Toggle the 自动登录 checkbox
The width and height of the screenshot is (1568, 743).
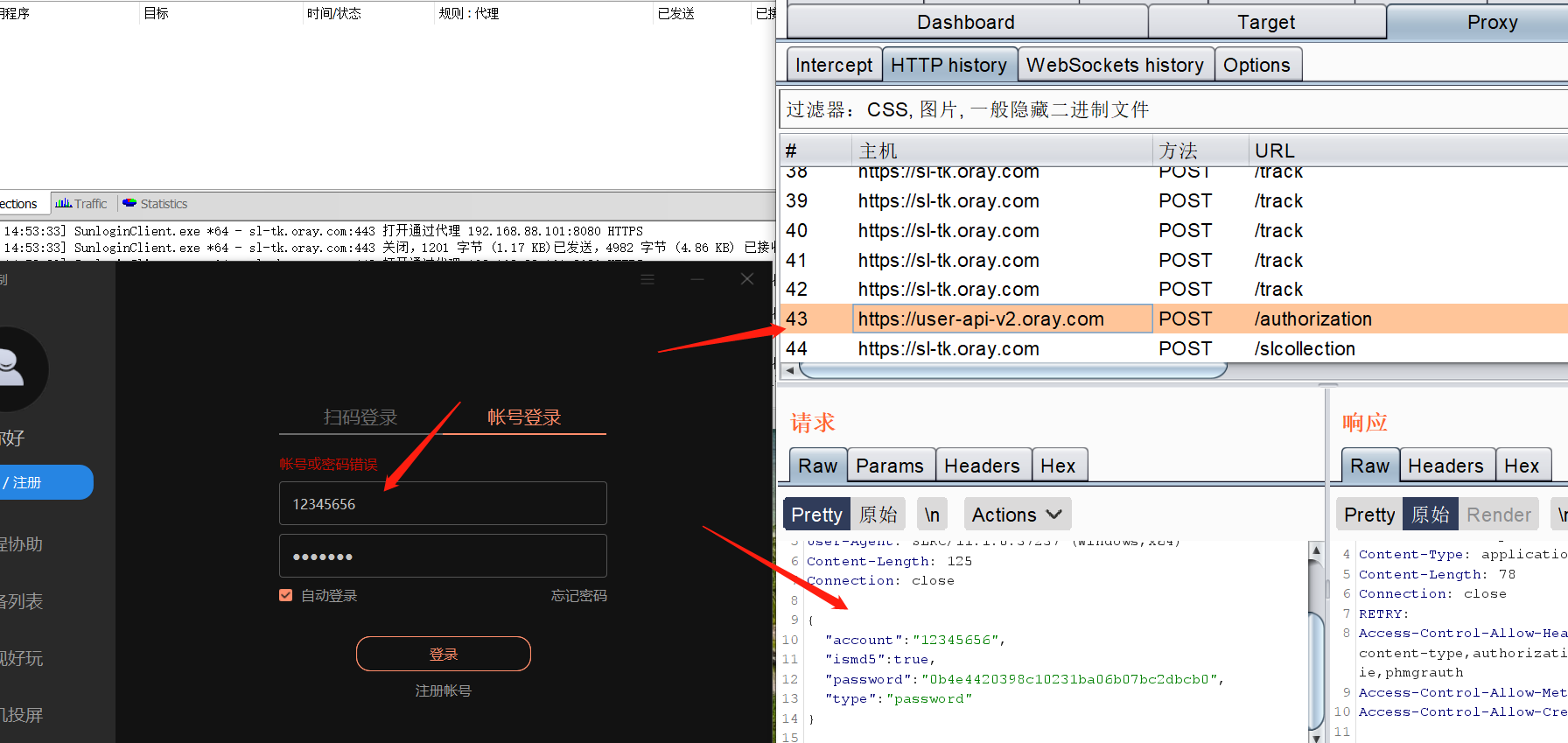[285, 595]
